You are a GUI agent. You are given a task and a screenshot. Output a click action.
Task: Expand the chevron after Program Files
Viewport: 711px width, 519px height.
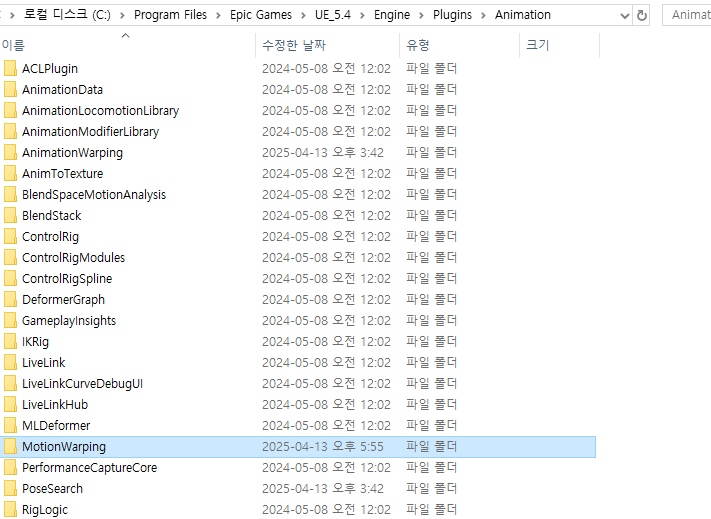click(218, 15)
